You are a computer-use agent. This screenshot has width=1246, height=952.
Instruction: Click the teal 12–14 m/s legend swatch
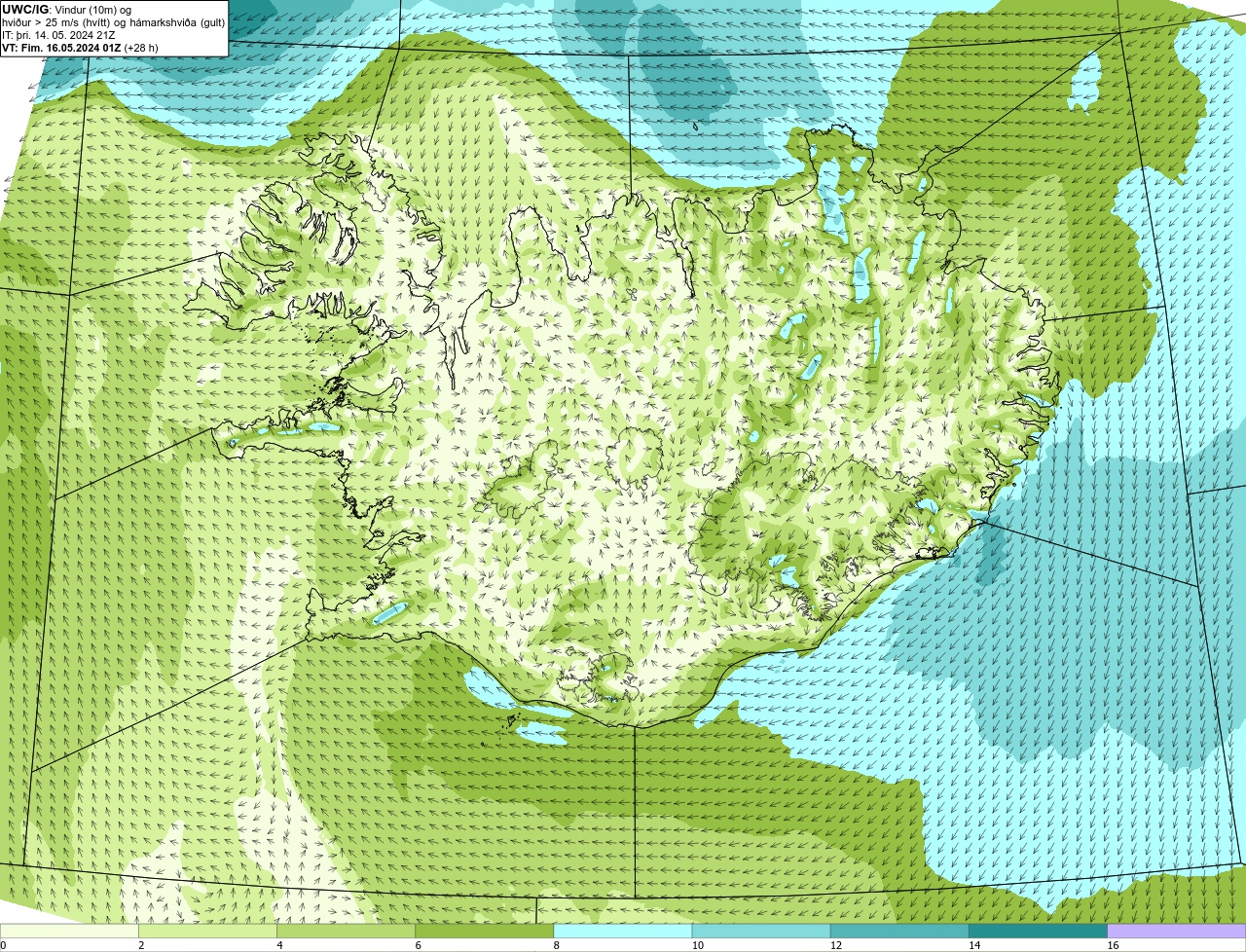(899, 931)
